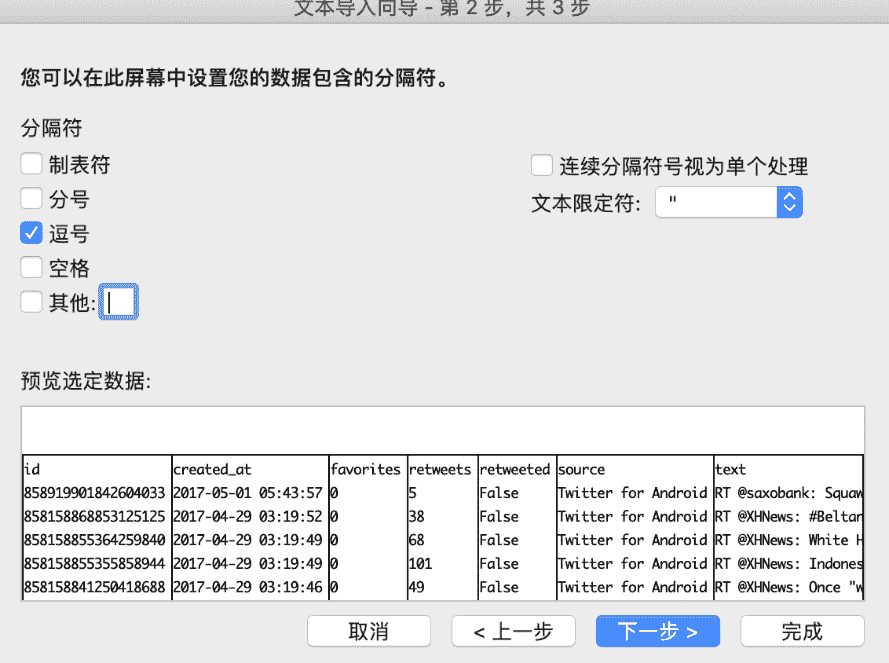Click the retweeted column header in preview
Viewport: 889px width, 663px height.
tap(514, 469)
